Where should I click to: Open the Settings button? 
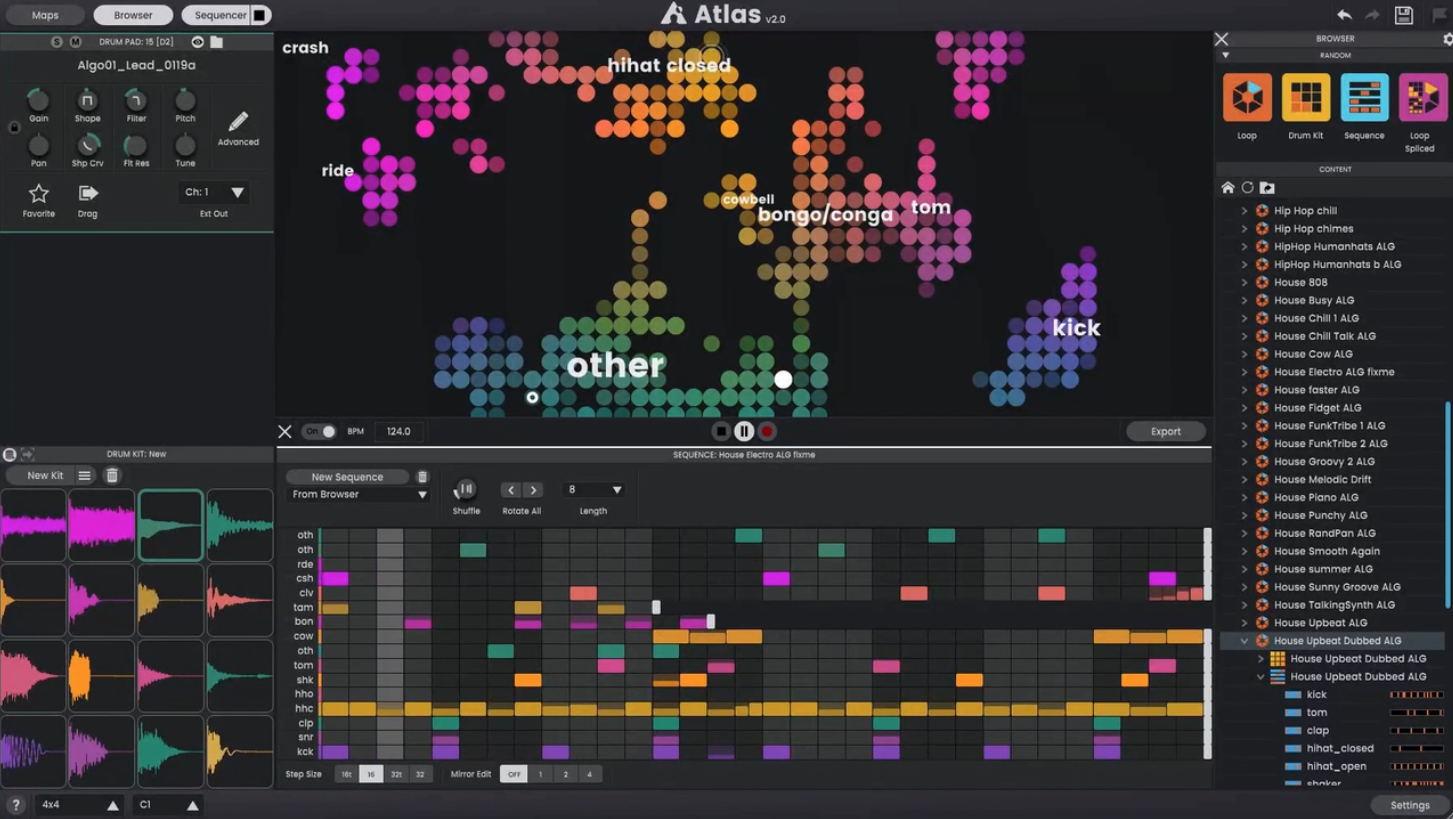pos(1410,806)
